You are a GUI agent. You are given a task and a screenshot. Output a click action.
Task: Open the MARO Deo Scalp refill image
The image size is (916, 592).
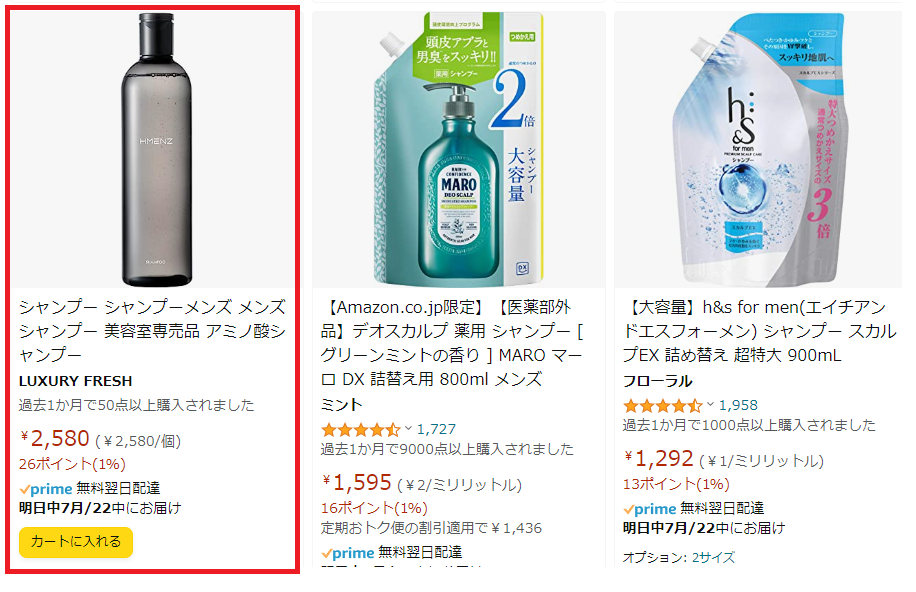coord(459,150)
